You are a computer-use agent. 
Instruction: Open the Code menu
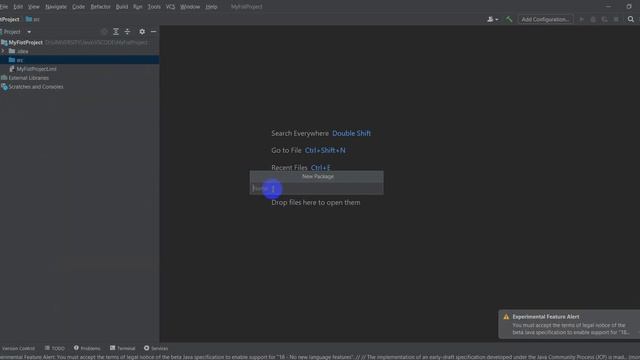pyautogui.click(x=78, y=7)
